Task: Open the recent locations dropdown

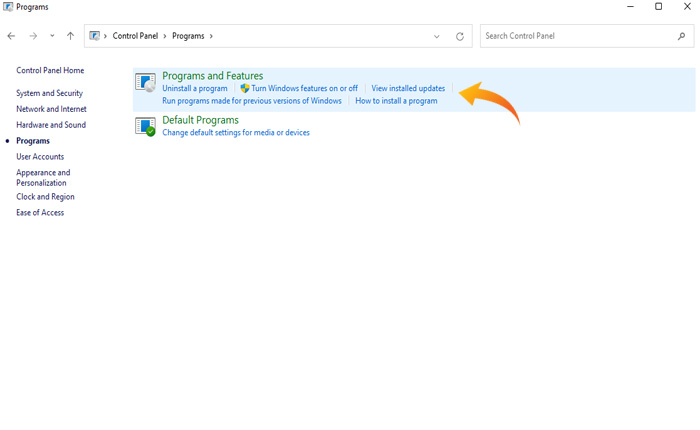Action: coord(52,36)
